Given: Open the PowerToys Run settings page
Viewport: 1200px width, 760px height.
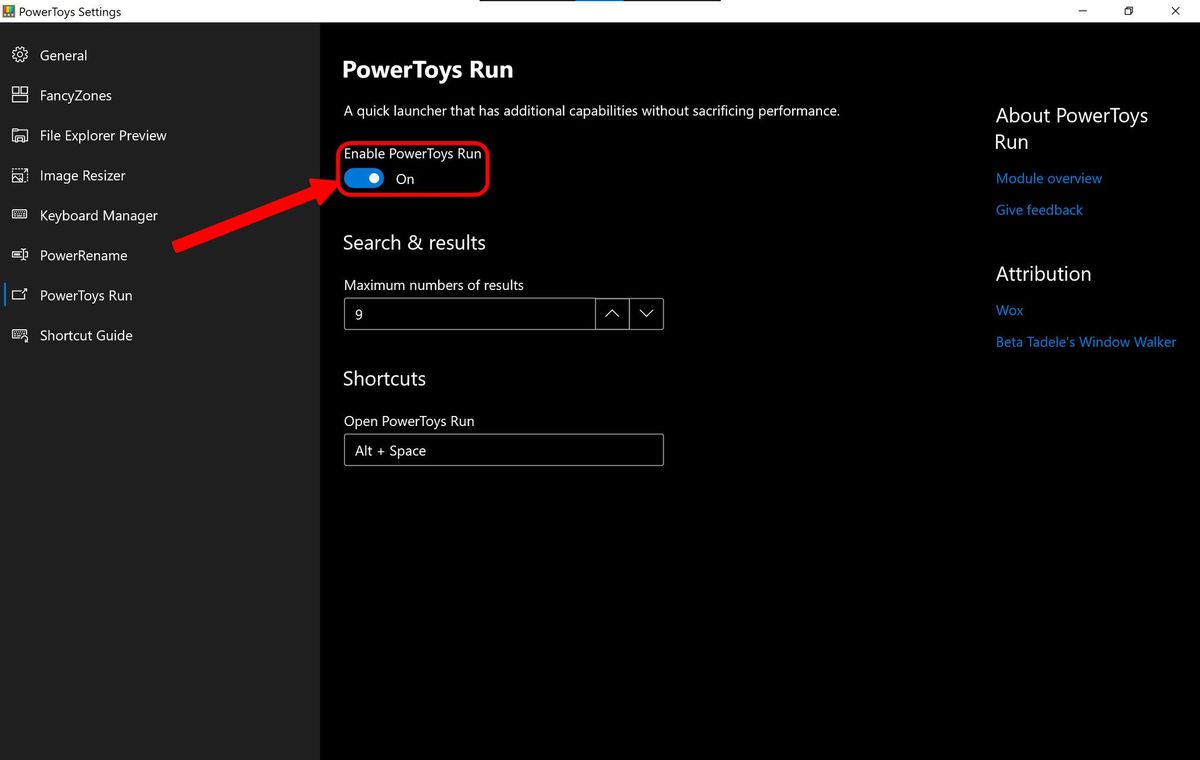Looking at the screenshot, I should (x=86, y=295).
